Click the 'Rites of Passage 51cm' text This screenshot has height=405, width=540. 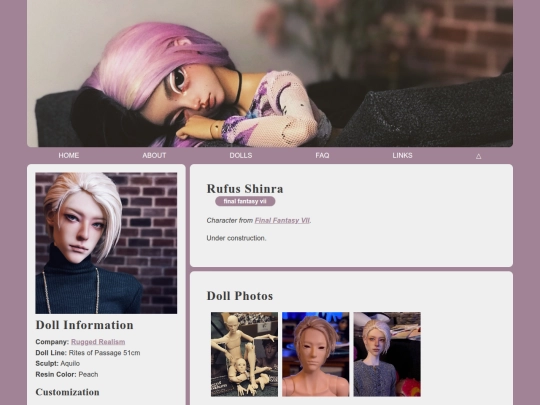[104, 353]
